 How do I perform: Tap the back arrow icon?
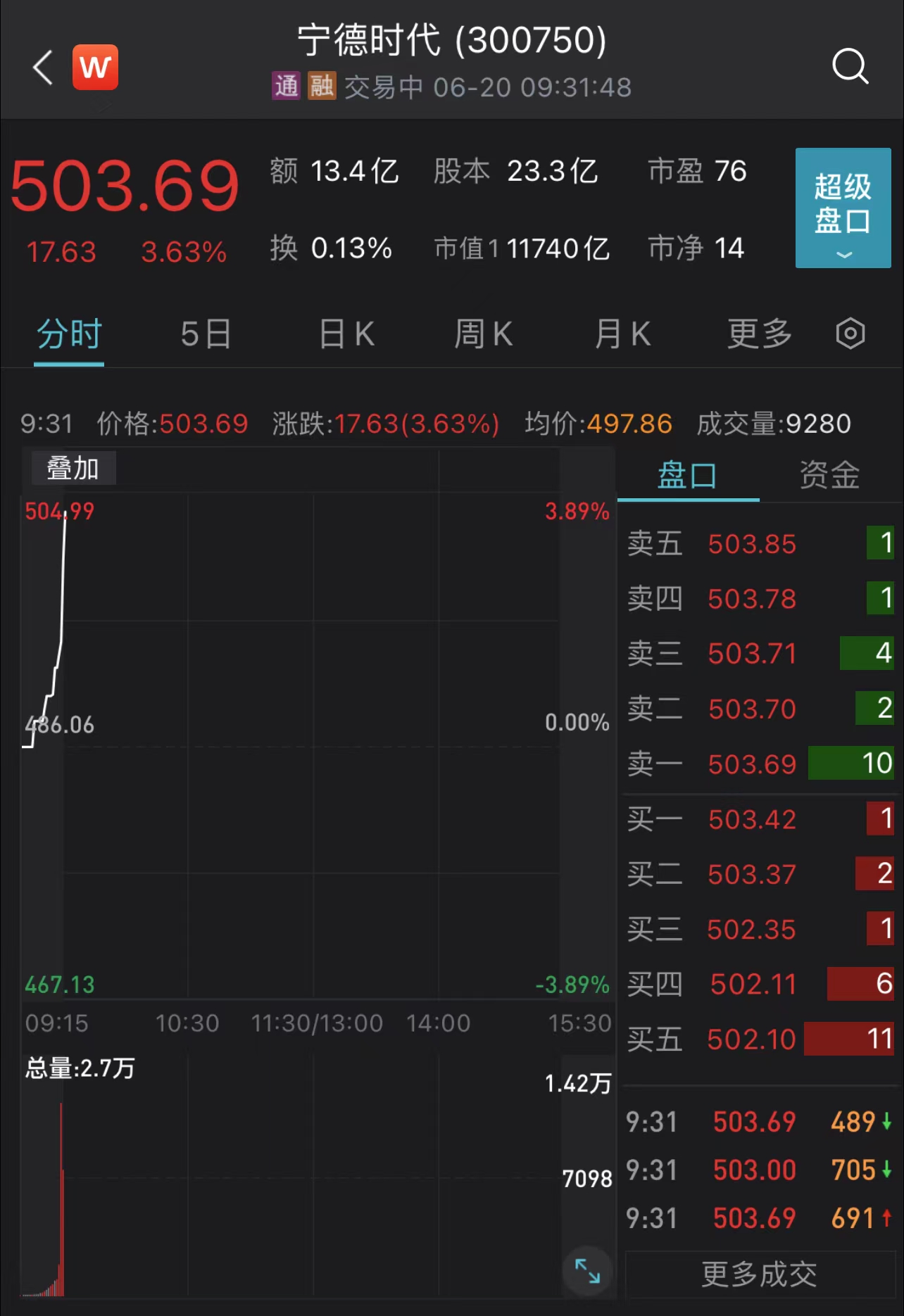[44, 68]
